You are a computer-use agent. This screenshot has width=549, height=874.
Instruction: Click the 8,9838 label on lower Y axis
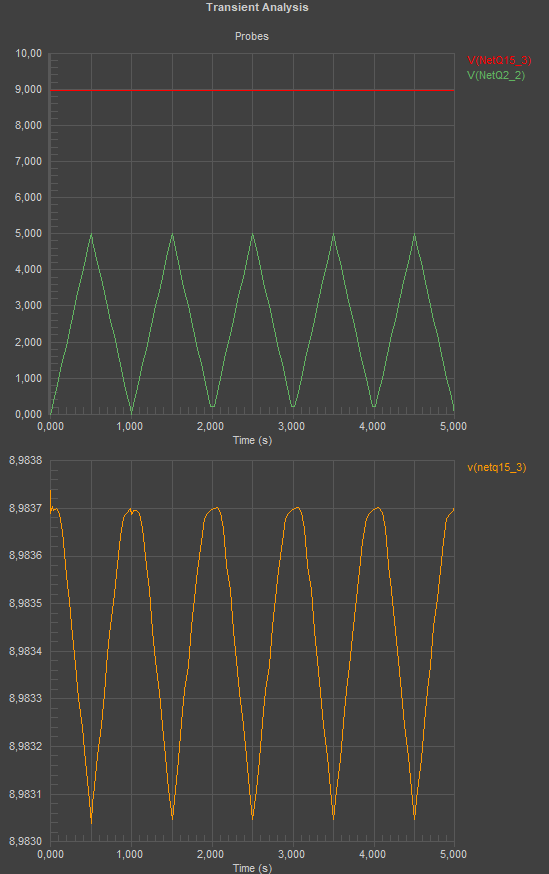[x=25, y=460]
